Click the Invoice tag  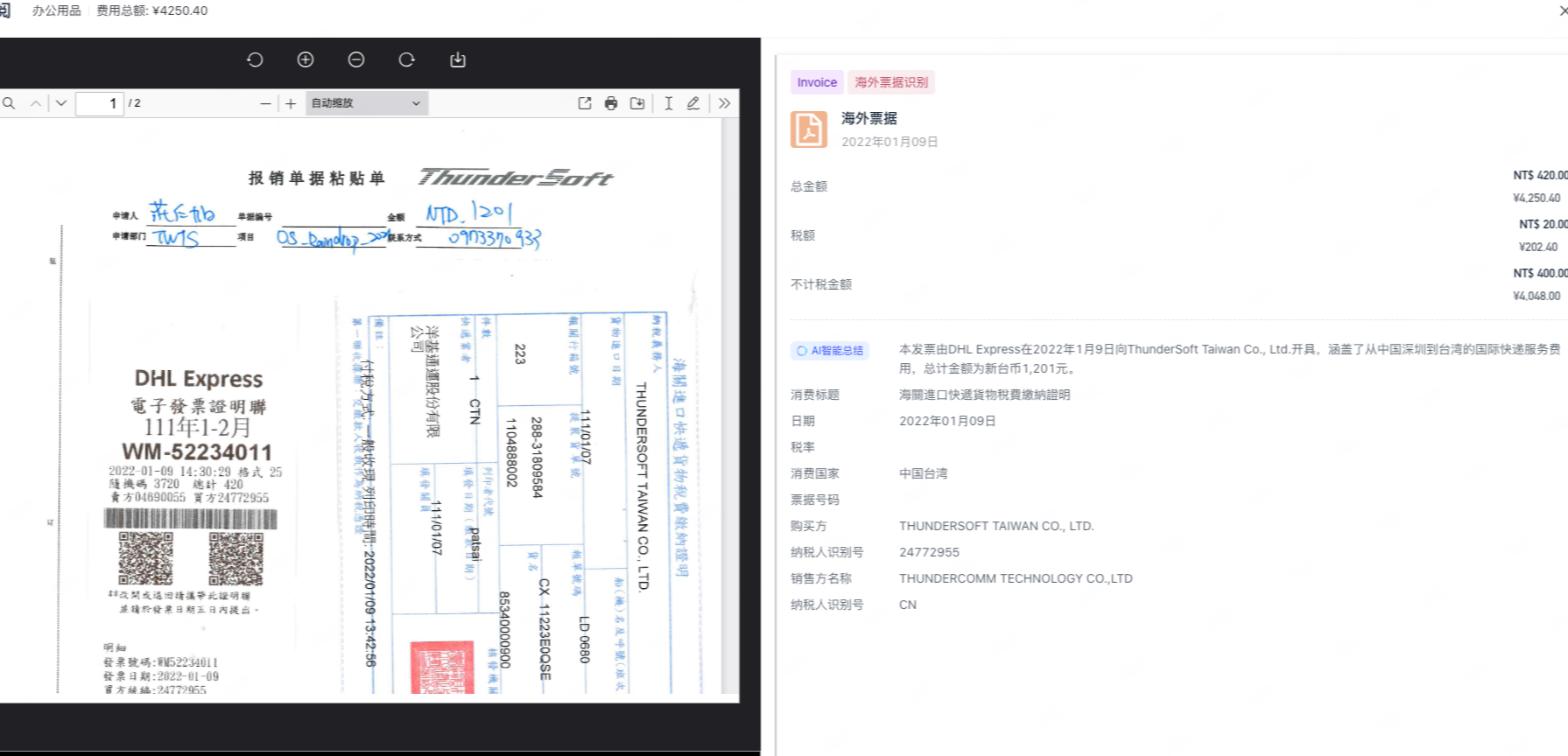click(817, 82)
